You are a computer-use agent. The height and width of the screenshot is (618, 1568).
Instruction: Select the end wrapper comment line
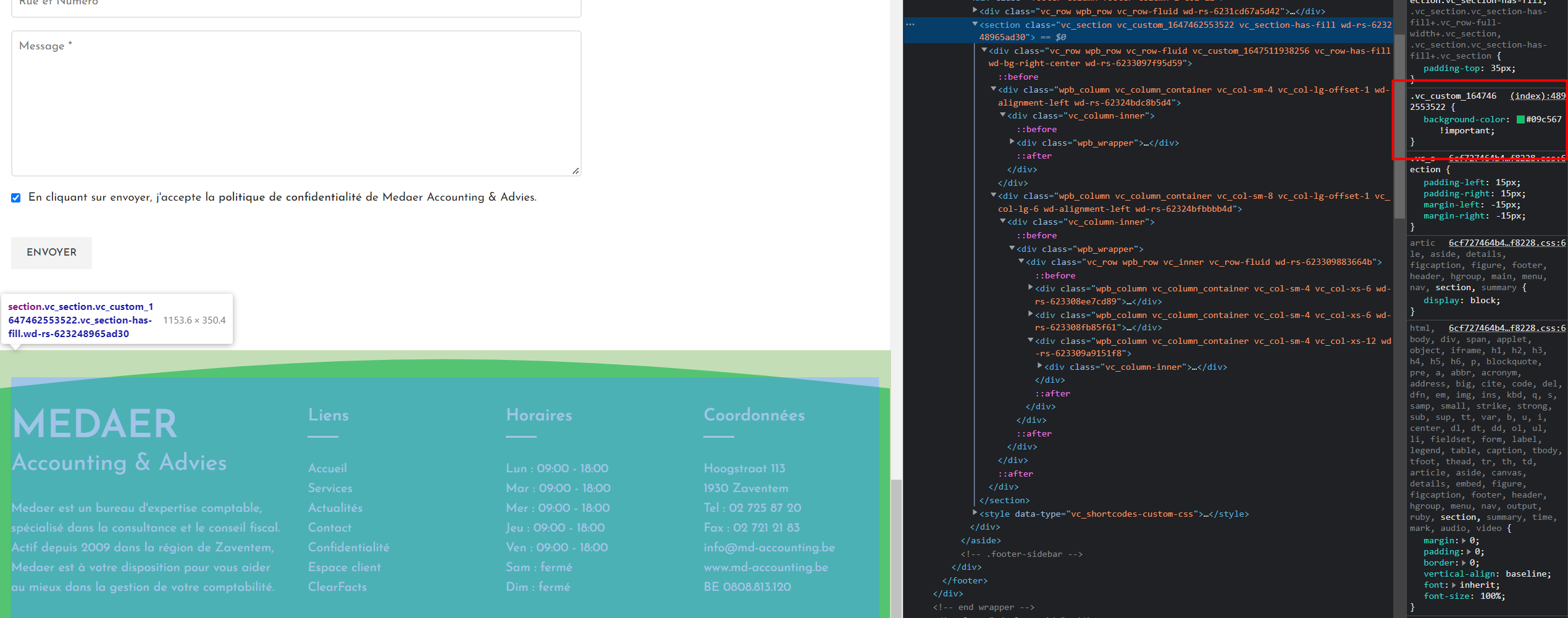point(983,608)
